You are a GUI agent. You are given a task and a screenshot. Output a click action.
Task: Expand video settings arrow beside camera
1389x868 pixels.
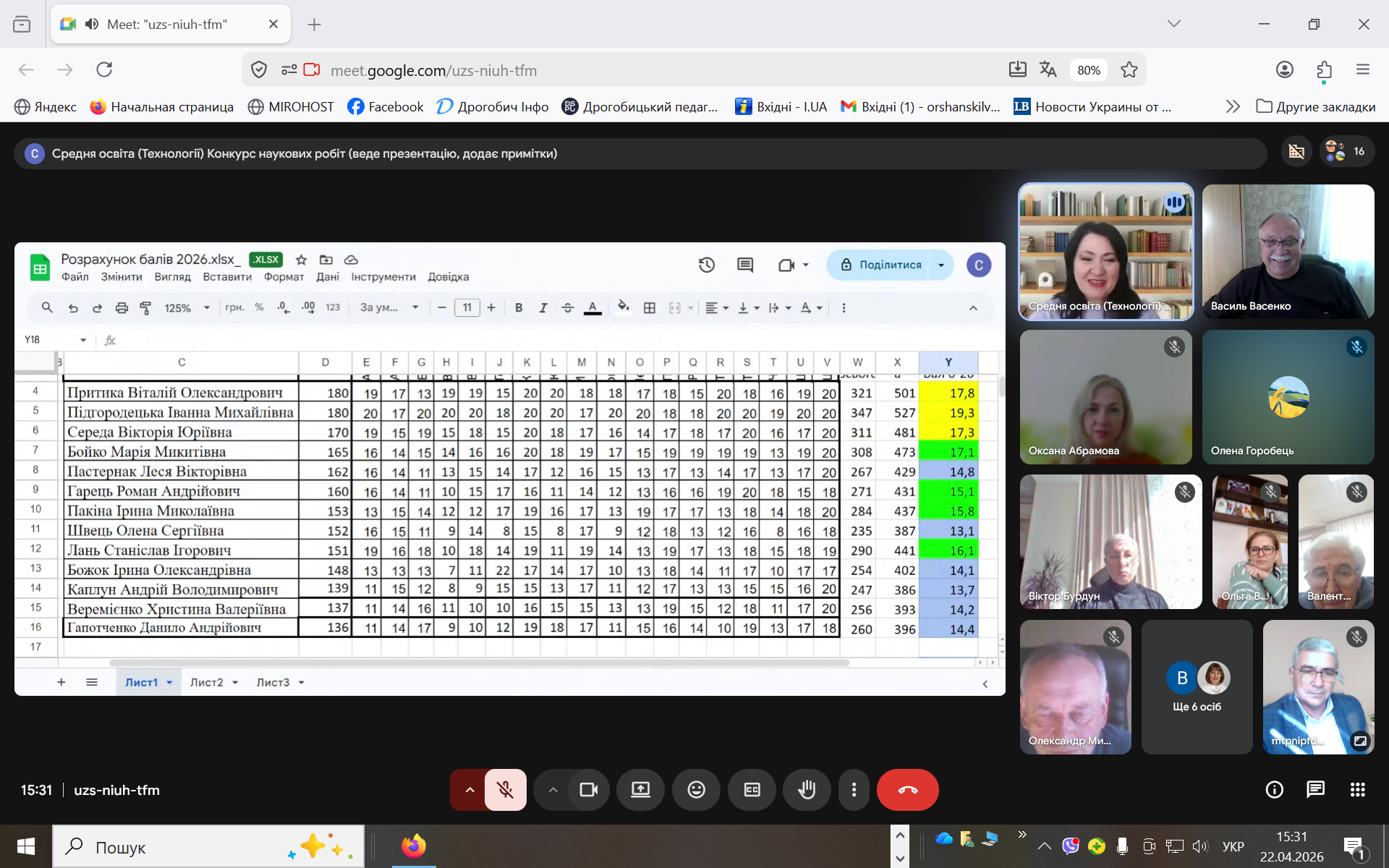click(x=553, y=790)
